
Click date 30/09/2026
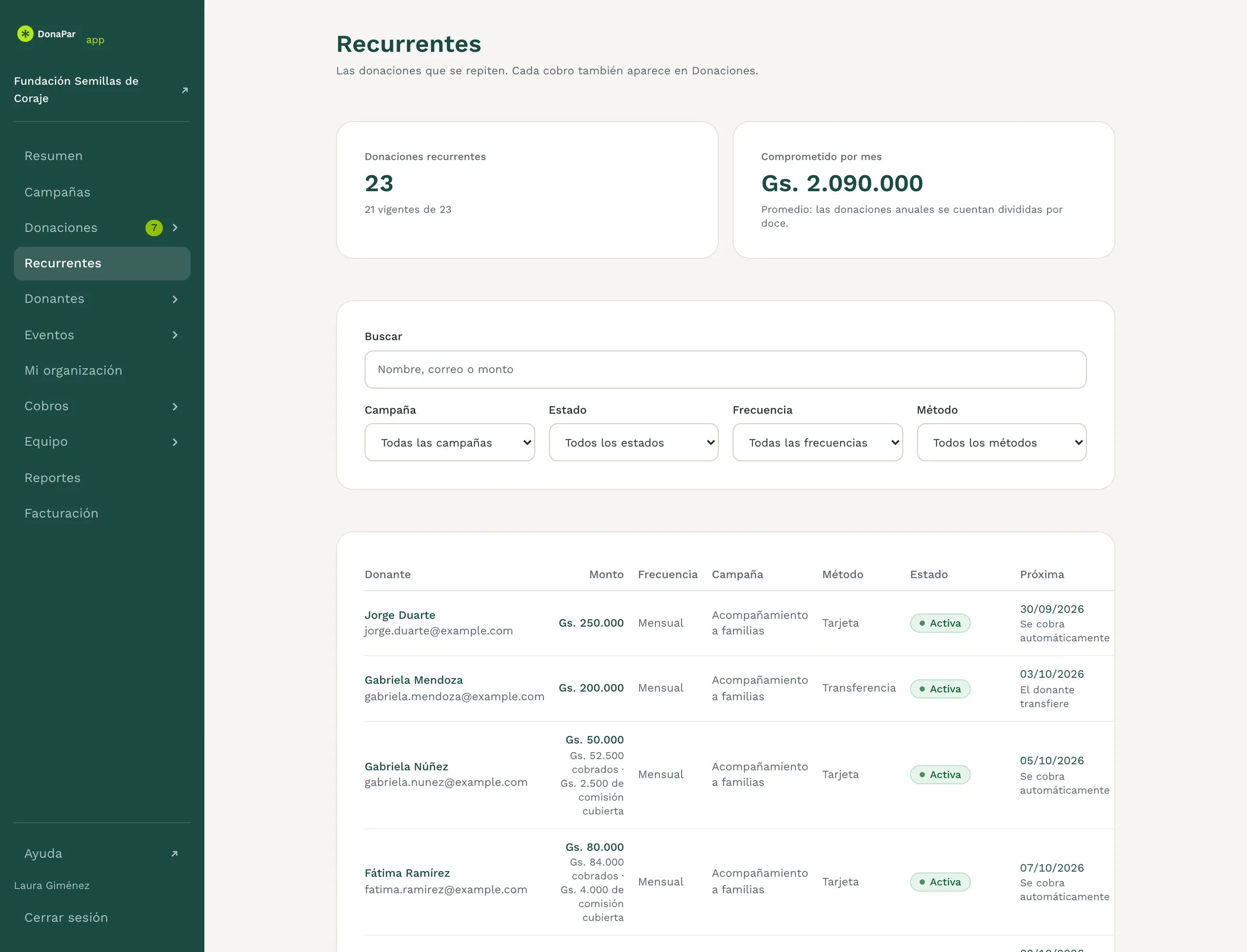(1052, 609)
